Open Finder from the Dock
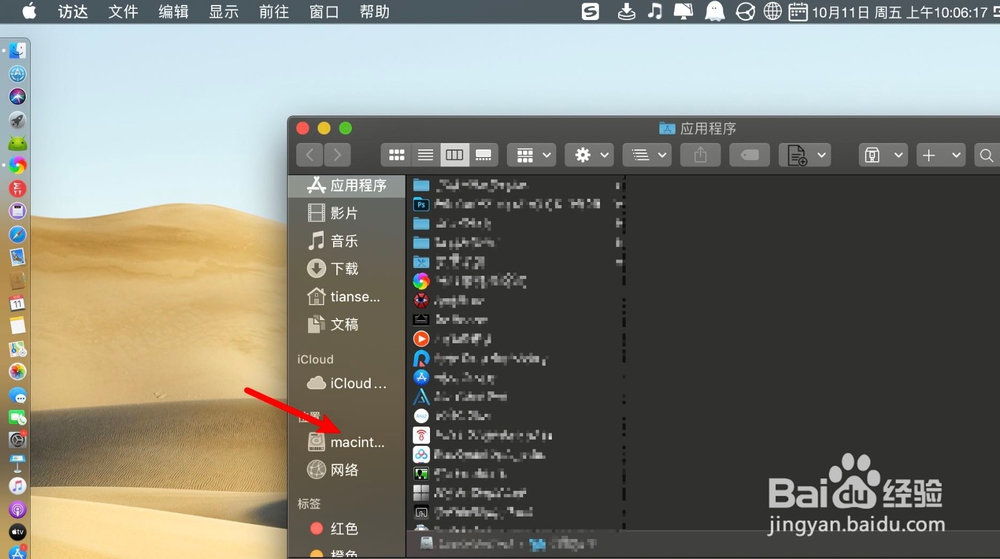1000x559 pixels. [x=17, y=51]
